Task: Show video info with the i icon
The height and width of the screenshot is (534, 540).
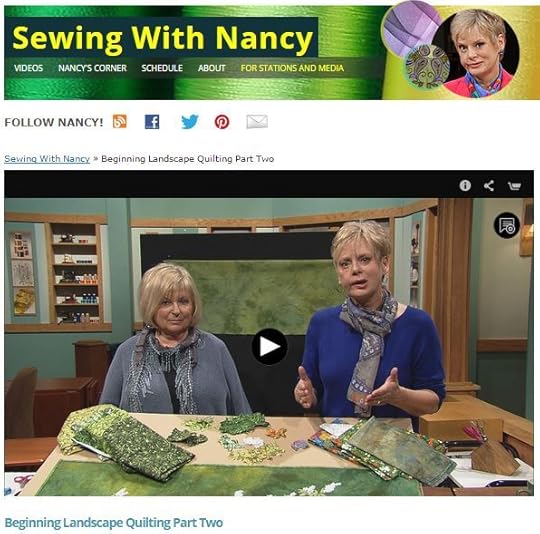Action: (x=465, y=186)
